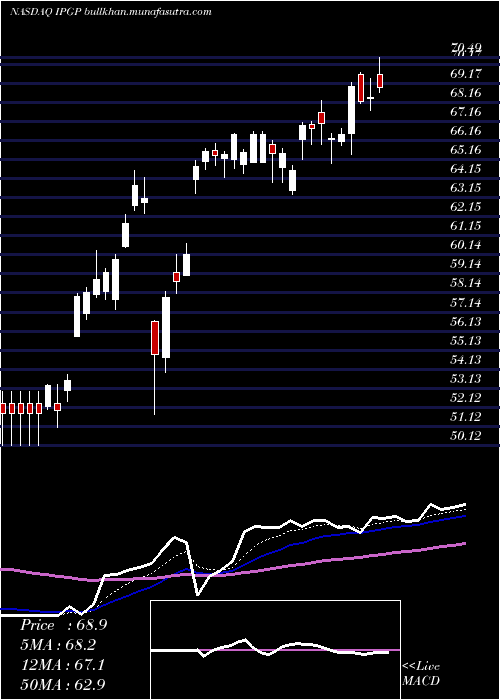Click the 57.14 price axis label
Screen dimensions: 500x700
pos(466,303)
